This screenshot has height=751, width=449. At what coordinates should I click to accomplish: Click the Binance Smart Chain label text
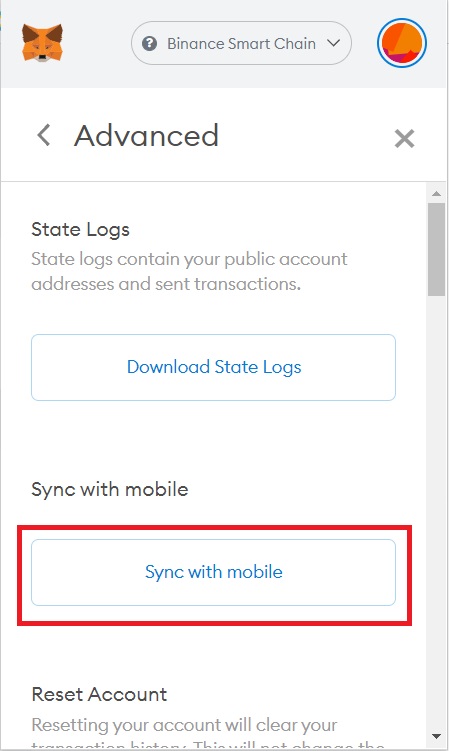pyautogui.click(x=242, y=44)
